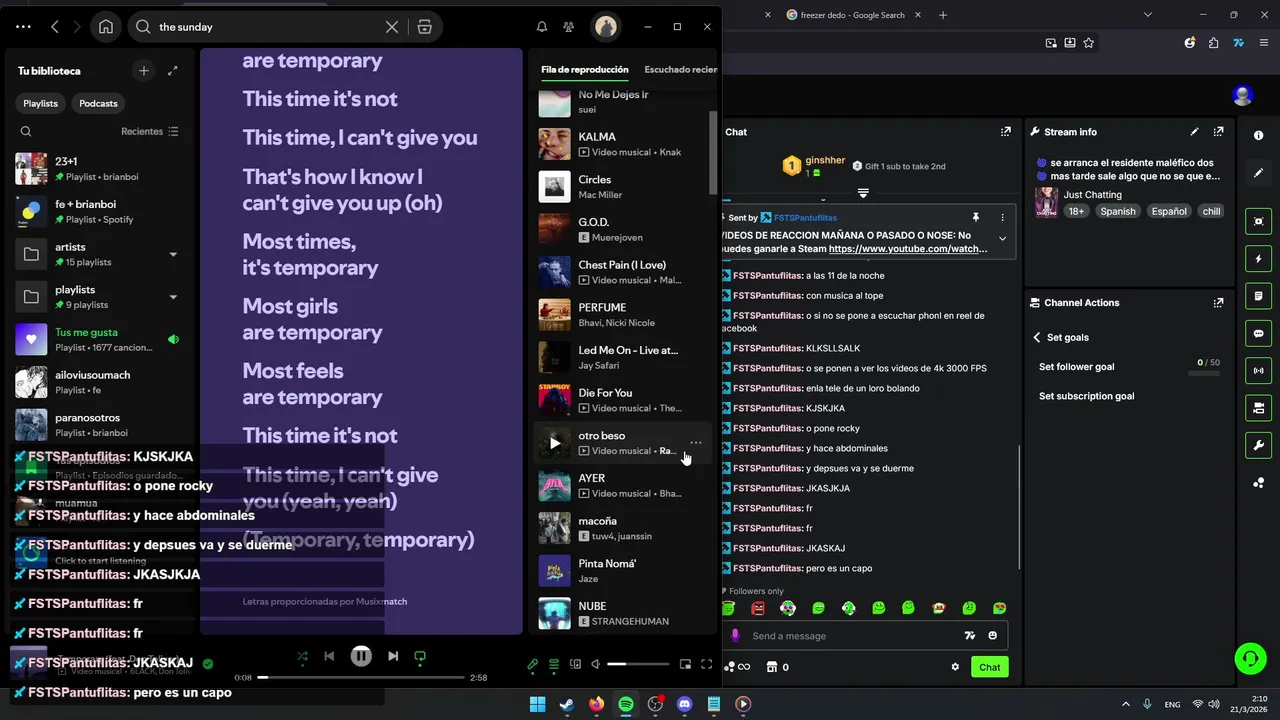The image size is (1280, 720).
Task: Switch to Escuchado recientemente tab
Action: pyautogui.click(x=681, y=70)
